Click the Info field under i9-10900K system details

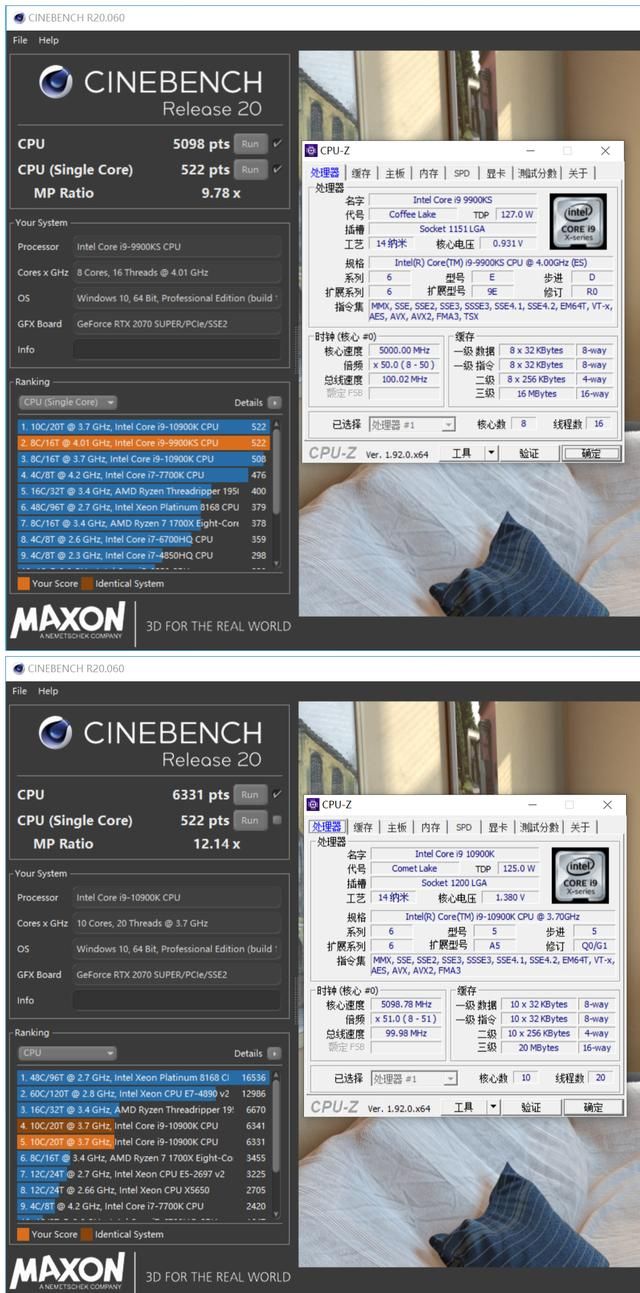(x=176, y=1000)
